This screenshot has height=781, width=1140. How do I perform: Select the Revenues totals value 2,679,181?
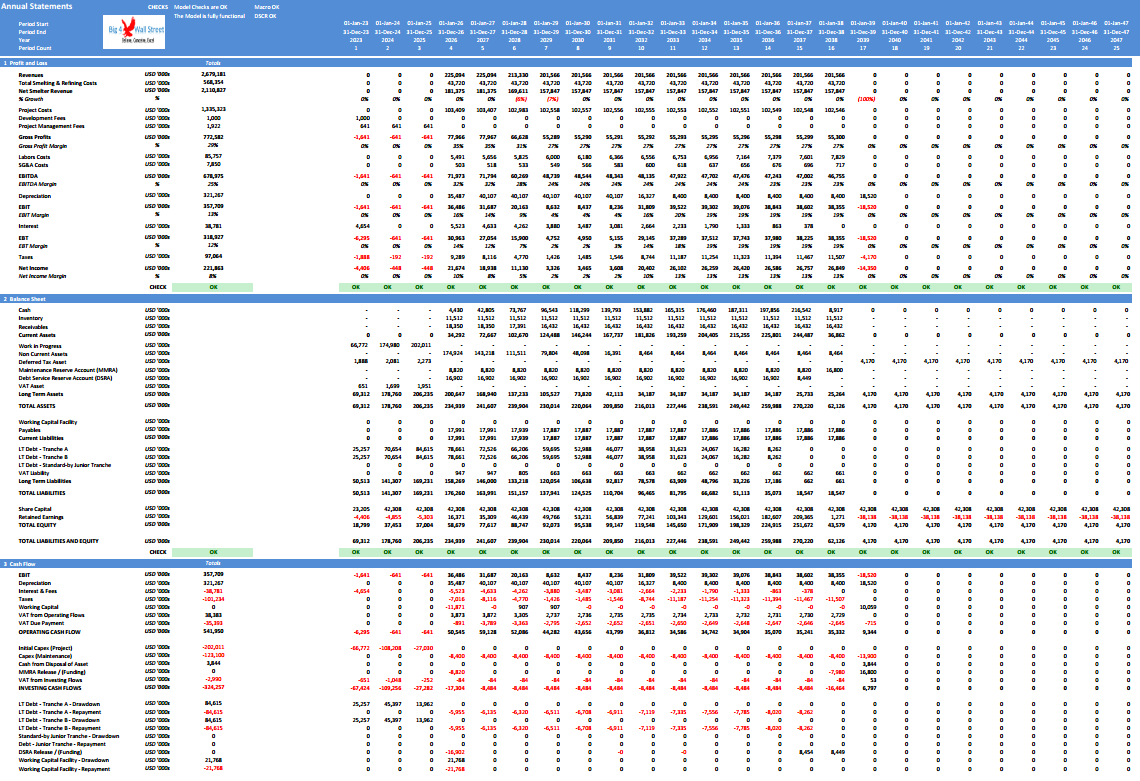click(213, 74)
